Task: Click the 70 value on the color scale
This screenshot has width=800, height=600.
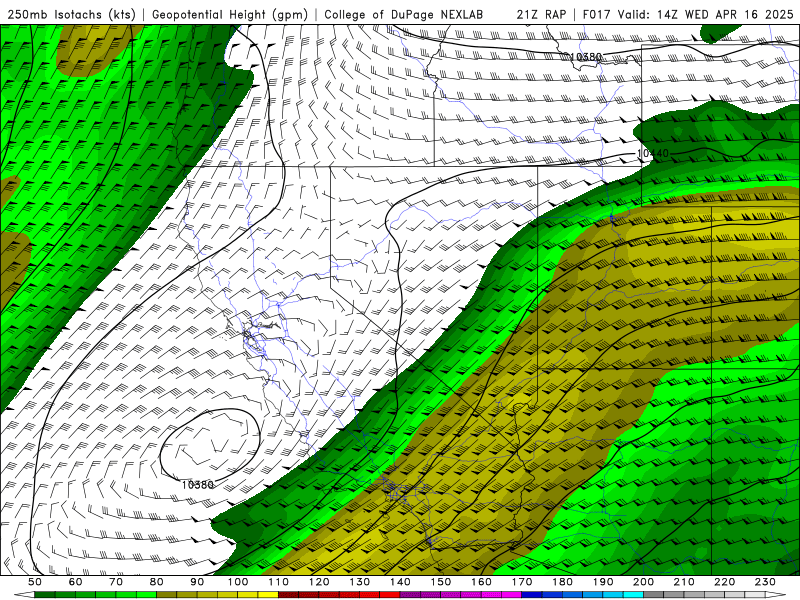Action: click(x=116, y=581)
